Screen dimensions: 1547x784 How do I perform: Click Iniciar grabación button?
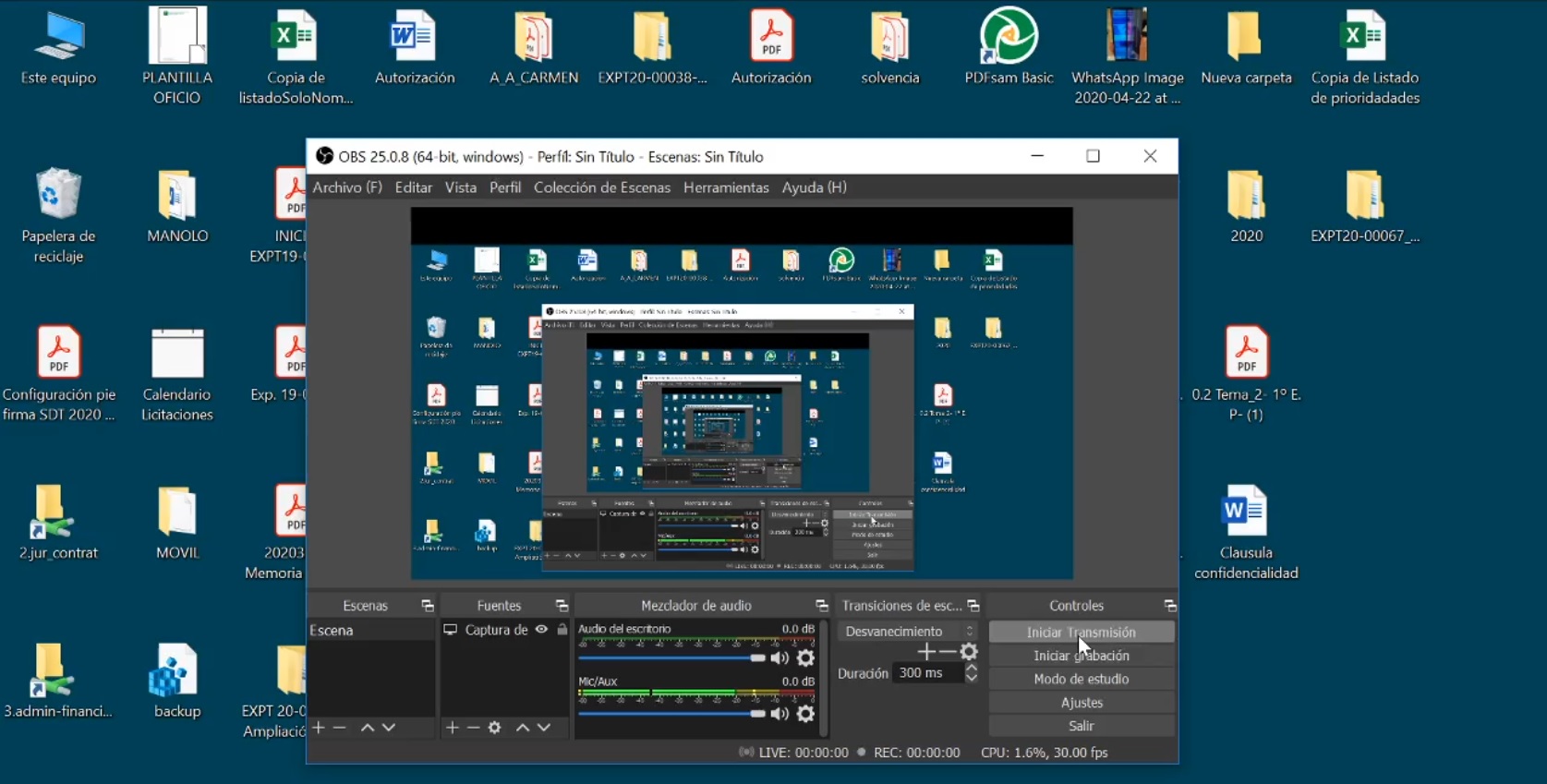[1081, 656]
